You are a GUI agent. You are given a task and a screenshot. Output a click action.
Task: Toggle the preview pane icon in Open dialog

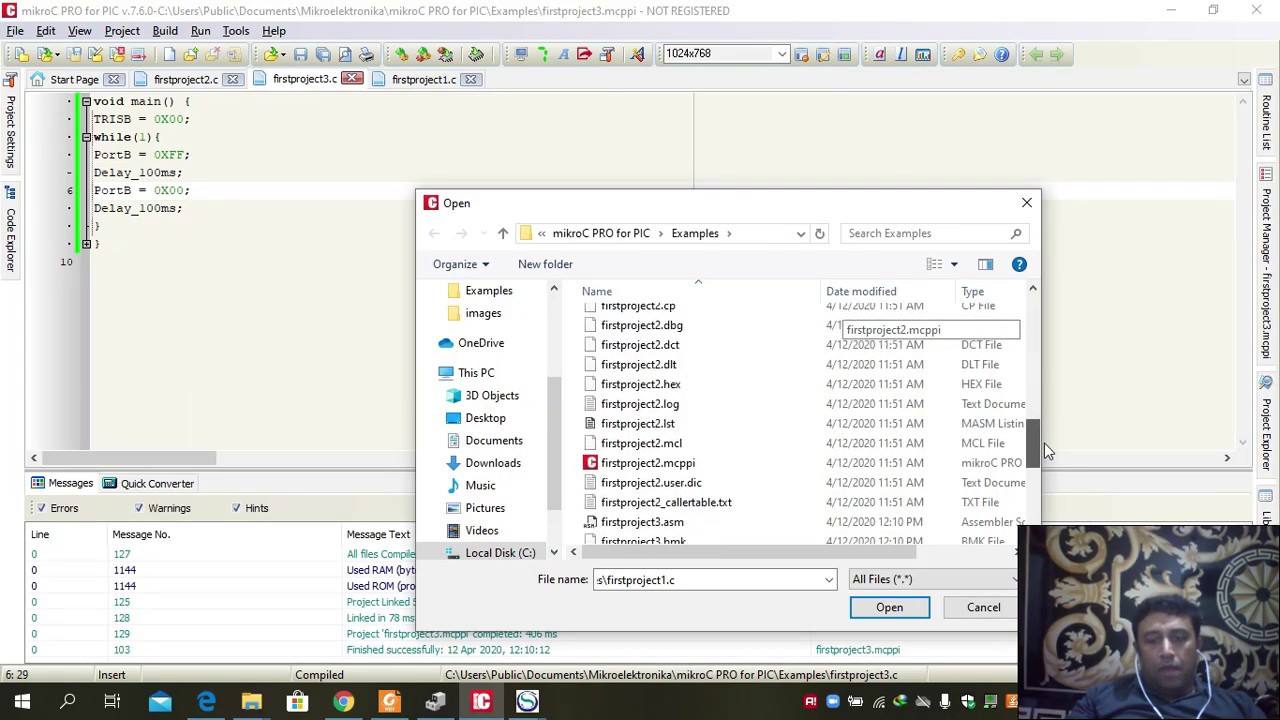[985, 264]
